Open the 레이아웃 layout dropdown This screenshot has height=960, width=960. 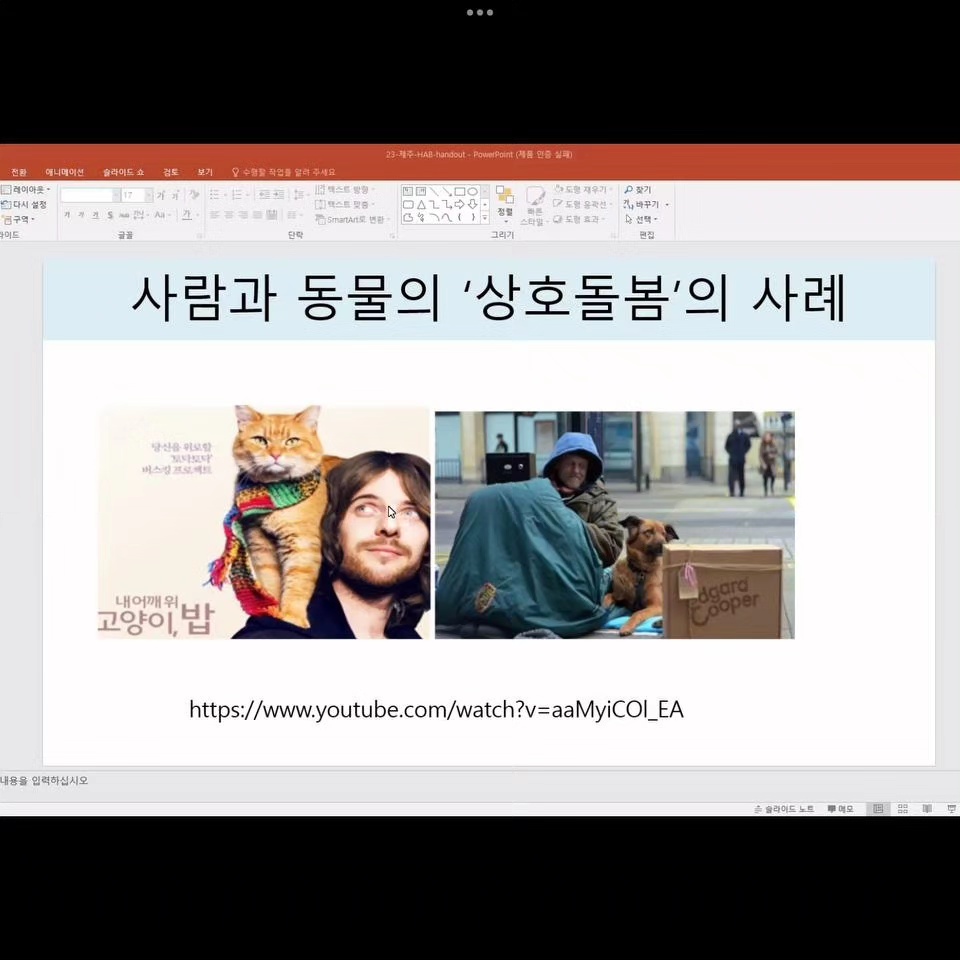pyautogui.click(x=26, y=190)
